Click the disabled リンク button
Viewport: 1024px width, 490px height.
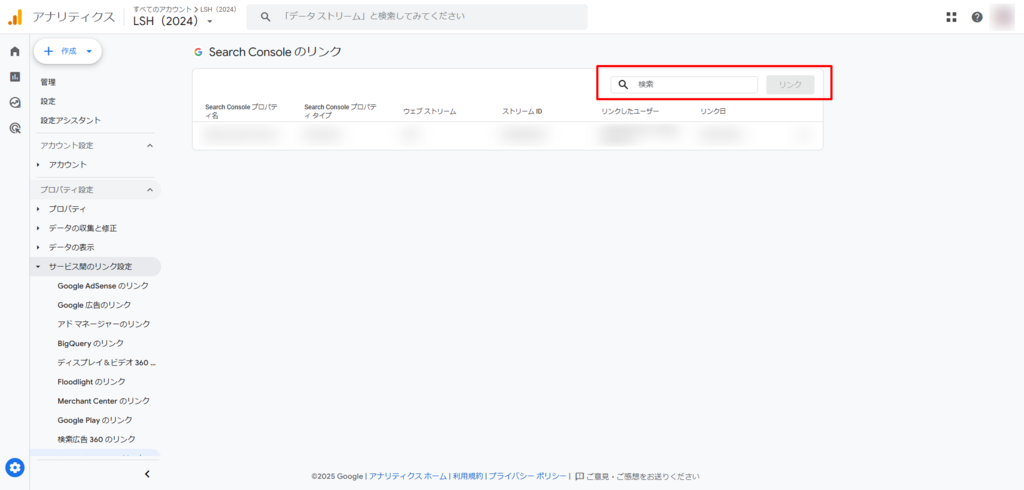[790, 85]
